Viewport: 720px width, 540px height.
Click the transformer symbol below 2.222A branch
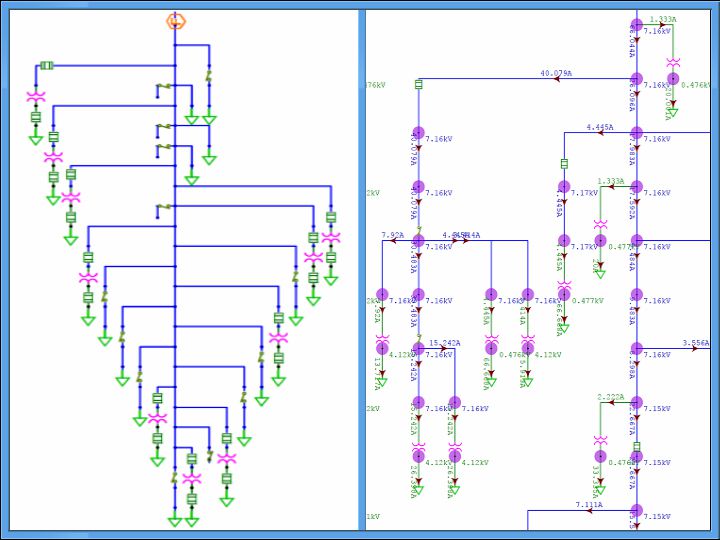[x=600, y=441]
